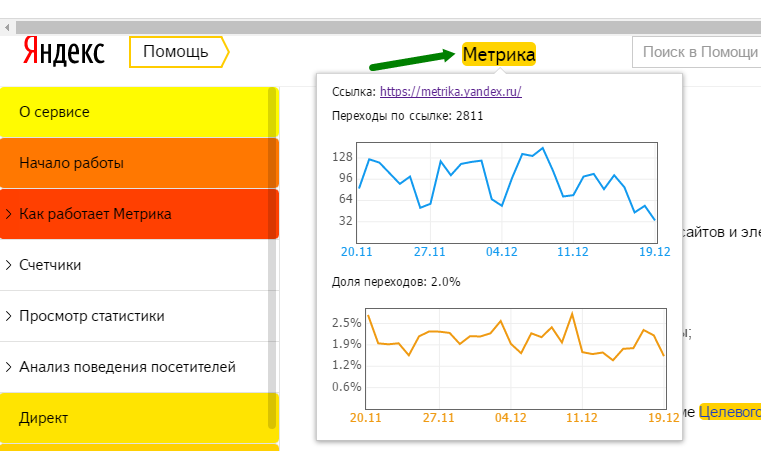Select О сервисе in sidebar
This screenshot has width=761, height=451.
(139, 112)
